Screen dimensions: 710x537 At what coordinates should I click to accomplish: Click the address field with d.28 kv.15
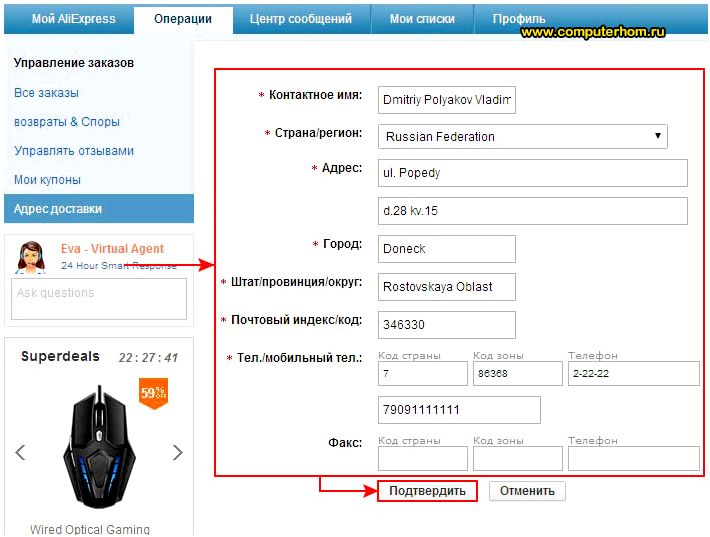(532, 211)
